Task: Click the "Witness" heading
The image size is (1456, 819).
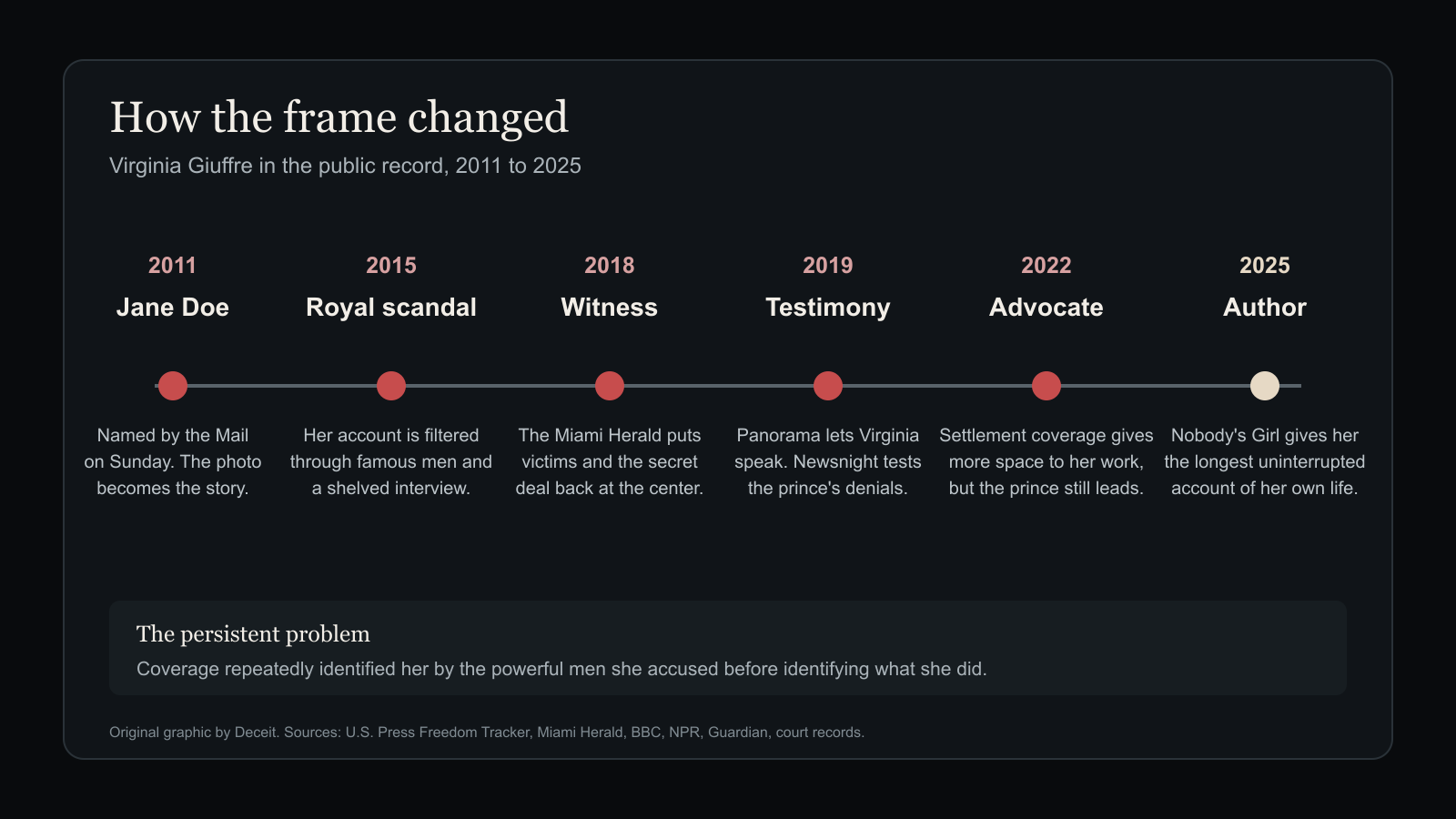Action: pyautogui.click(x=610, y=308)
